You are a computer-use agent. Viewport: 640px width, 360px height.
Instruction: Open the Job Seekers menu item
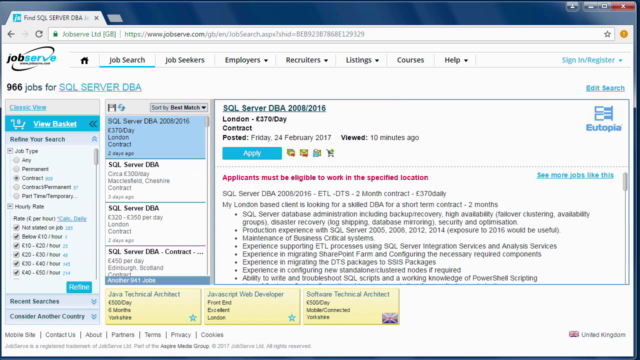point(184,60)
